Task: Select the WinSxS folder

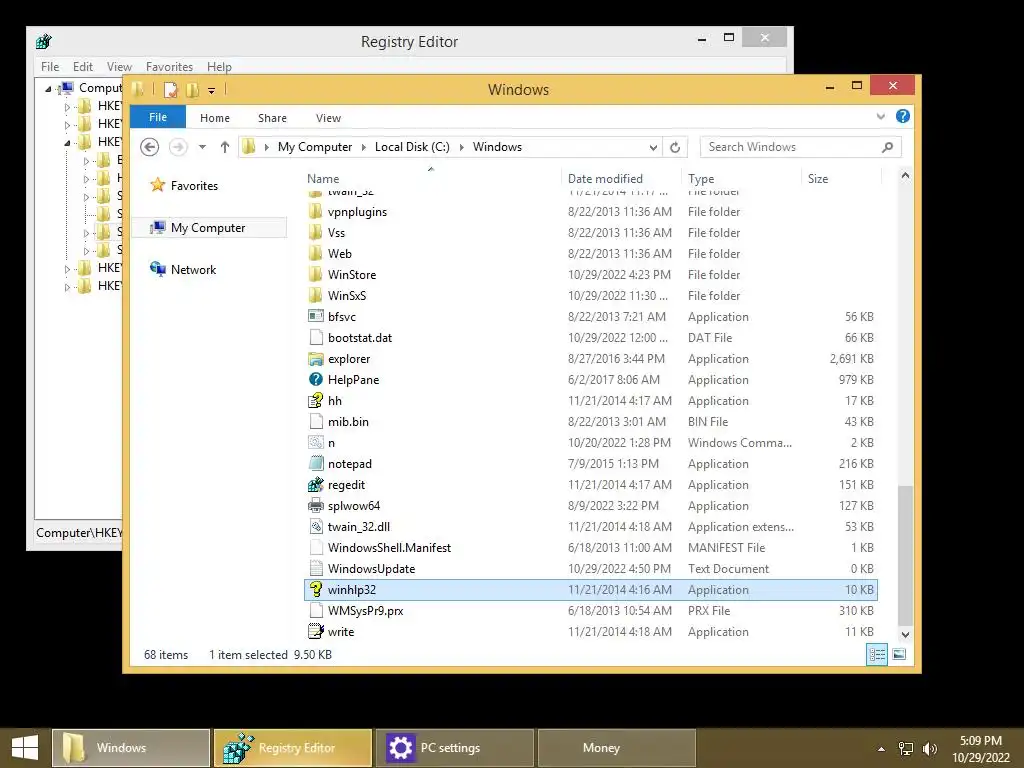Action: point(591,295)
